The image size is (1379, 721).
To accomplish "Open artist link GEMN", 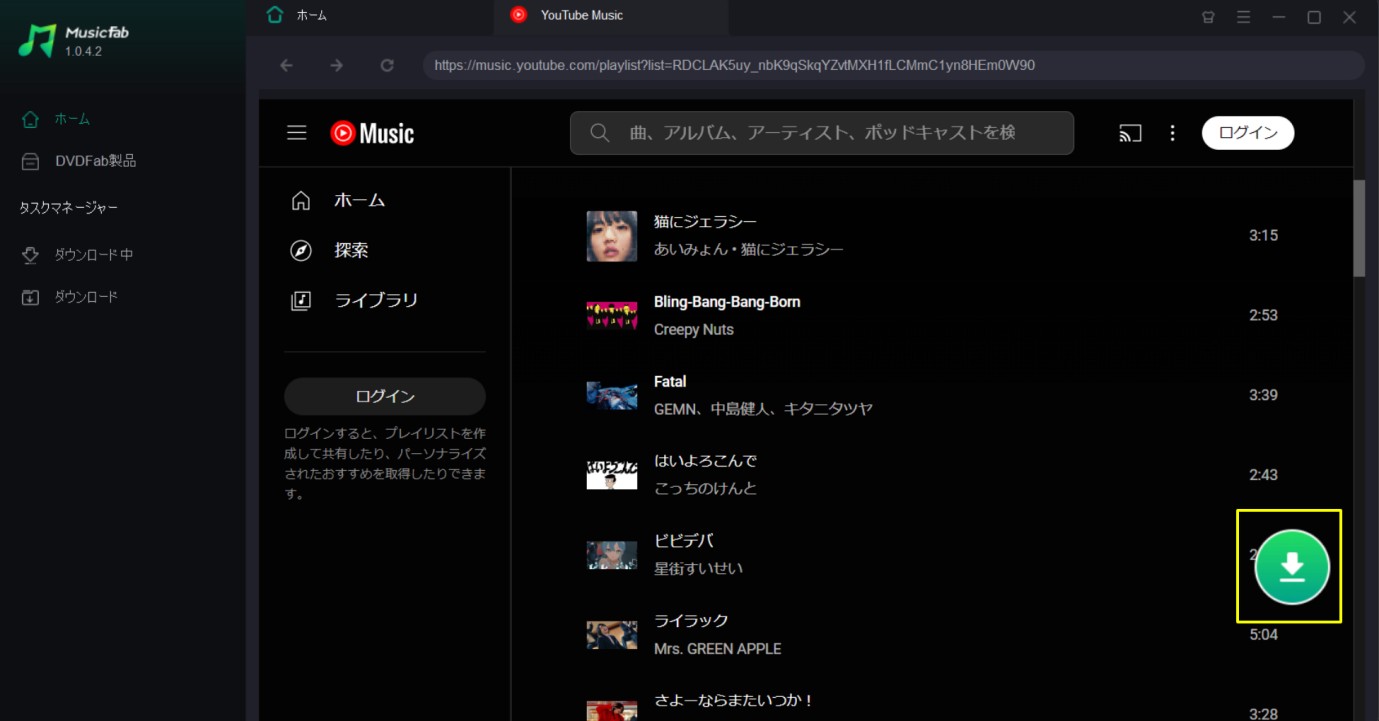I will (675, 409).
